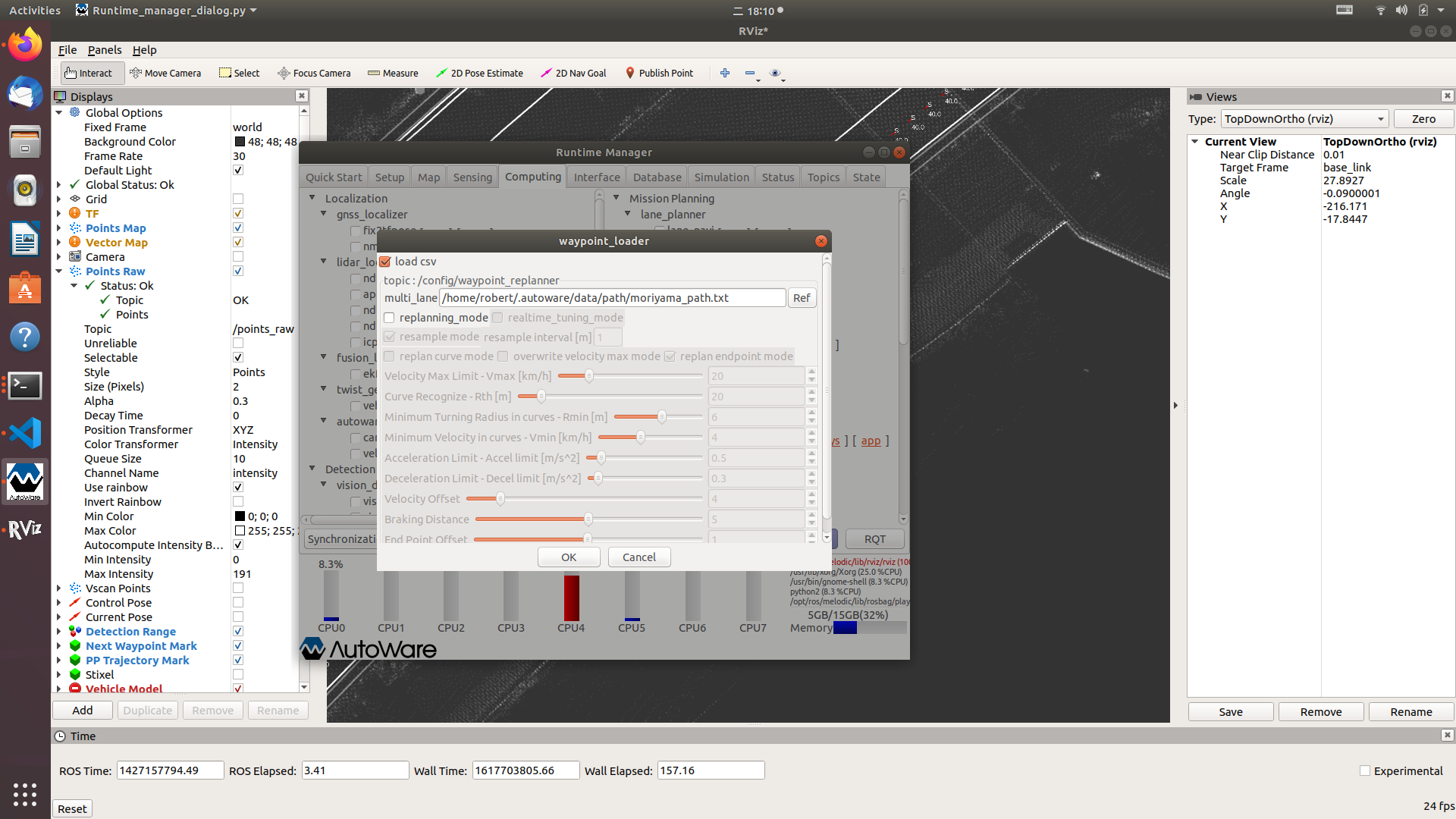The height and width of the screenshot is (819, 1456).
Task: Click the multi_lane path input field
Action: (x=612, y=298)
